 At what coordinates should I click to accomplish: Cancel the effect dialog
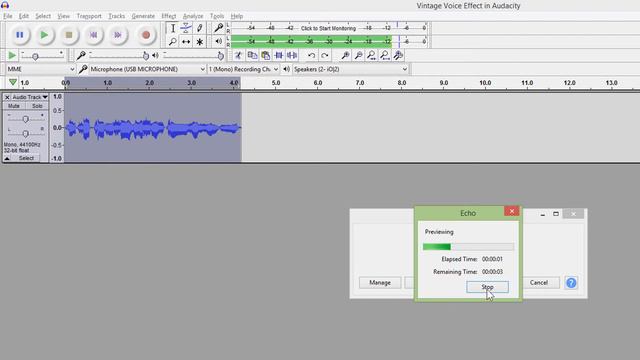click(x=539, y=282)
